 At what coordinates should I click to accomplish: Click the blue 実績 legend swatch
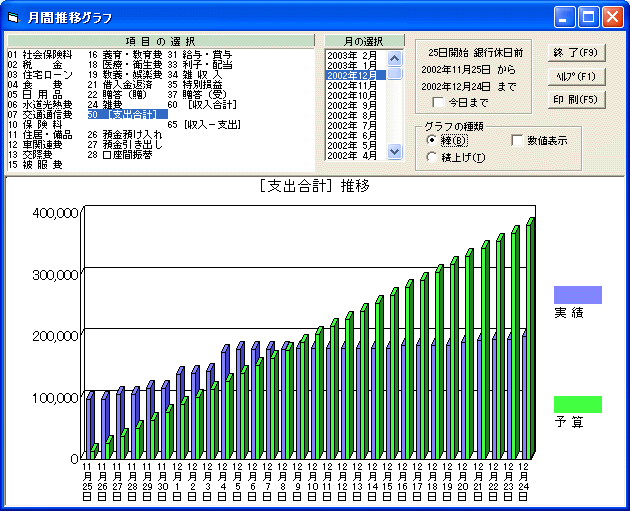coord(577,295)
